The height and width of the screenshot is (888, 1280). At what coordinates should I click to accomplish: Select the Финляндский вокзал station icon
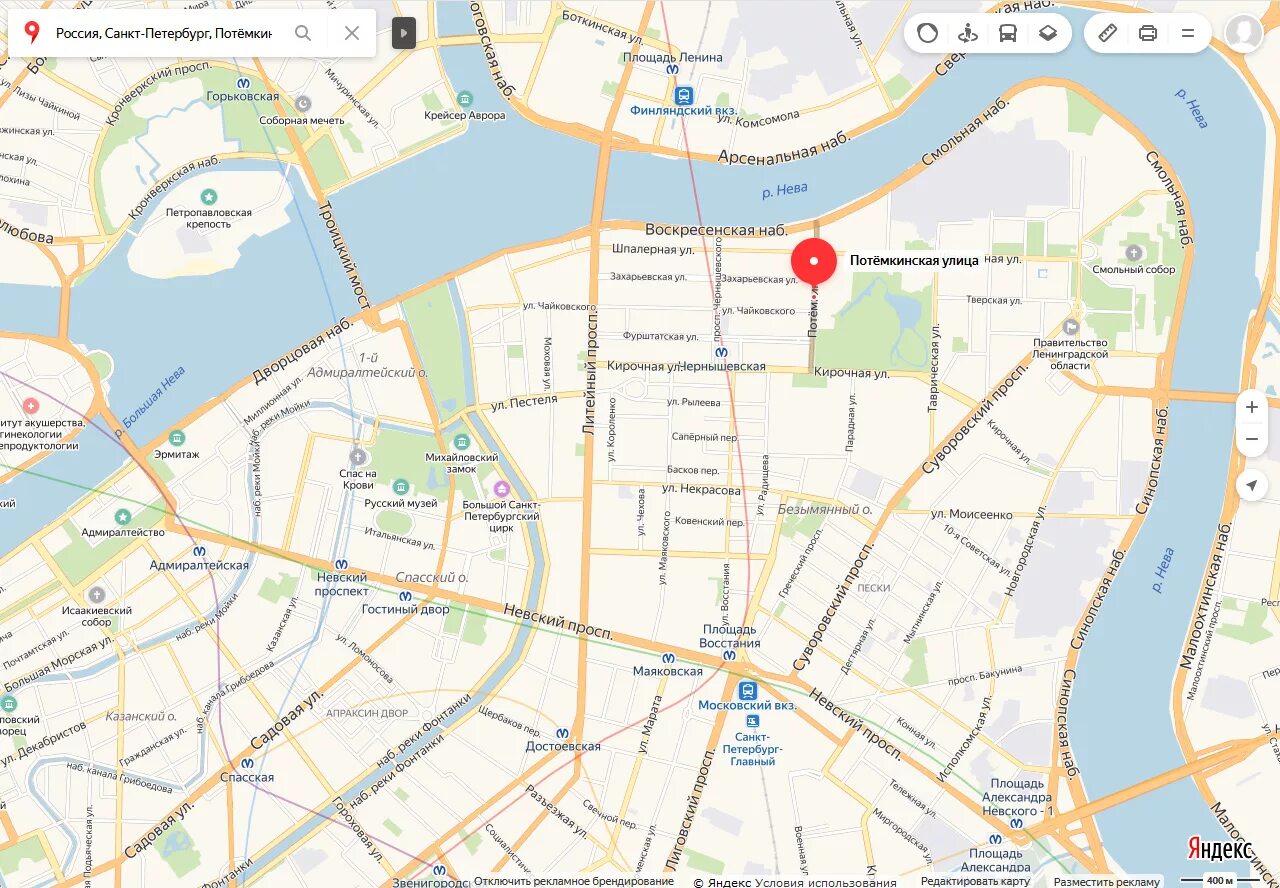(x=684, y=96)
